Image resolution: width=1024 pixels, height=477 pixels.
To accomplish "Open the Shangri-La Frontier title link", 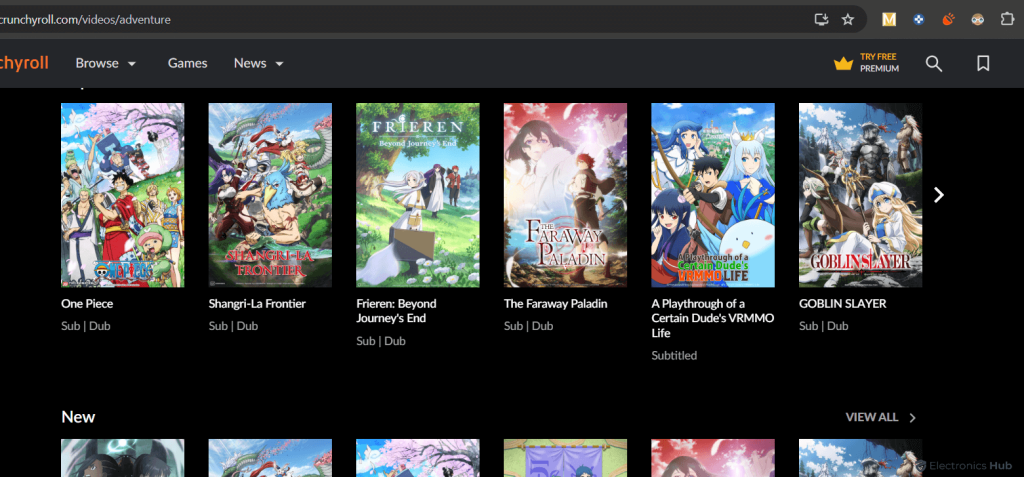I will 257,304.
